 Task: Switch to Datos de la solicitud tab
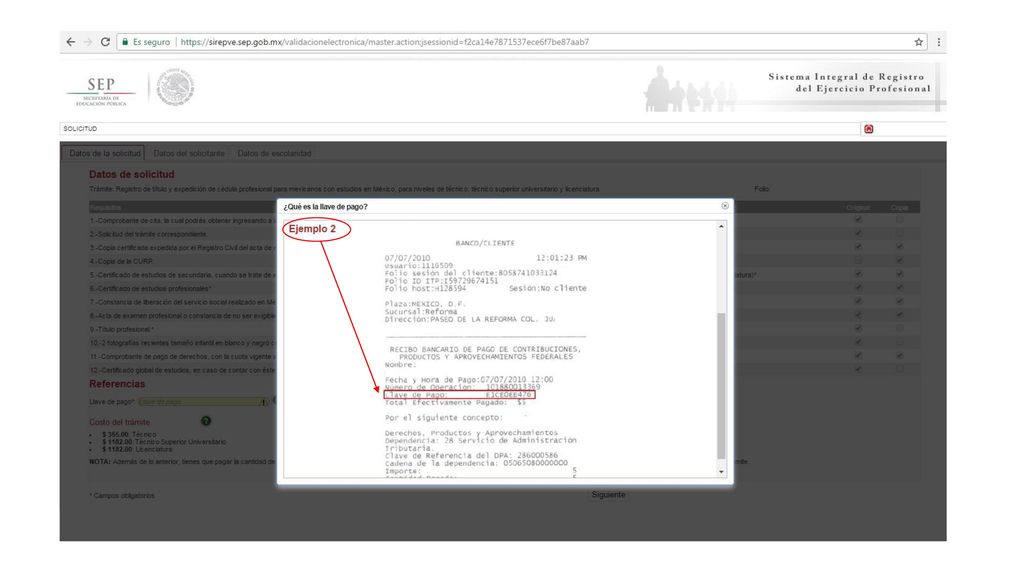[104, 153]
